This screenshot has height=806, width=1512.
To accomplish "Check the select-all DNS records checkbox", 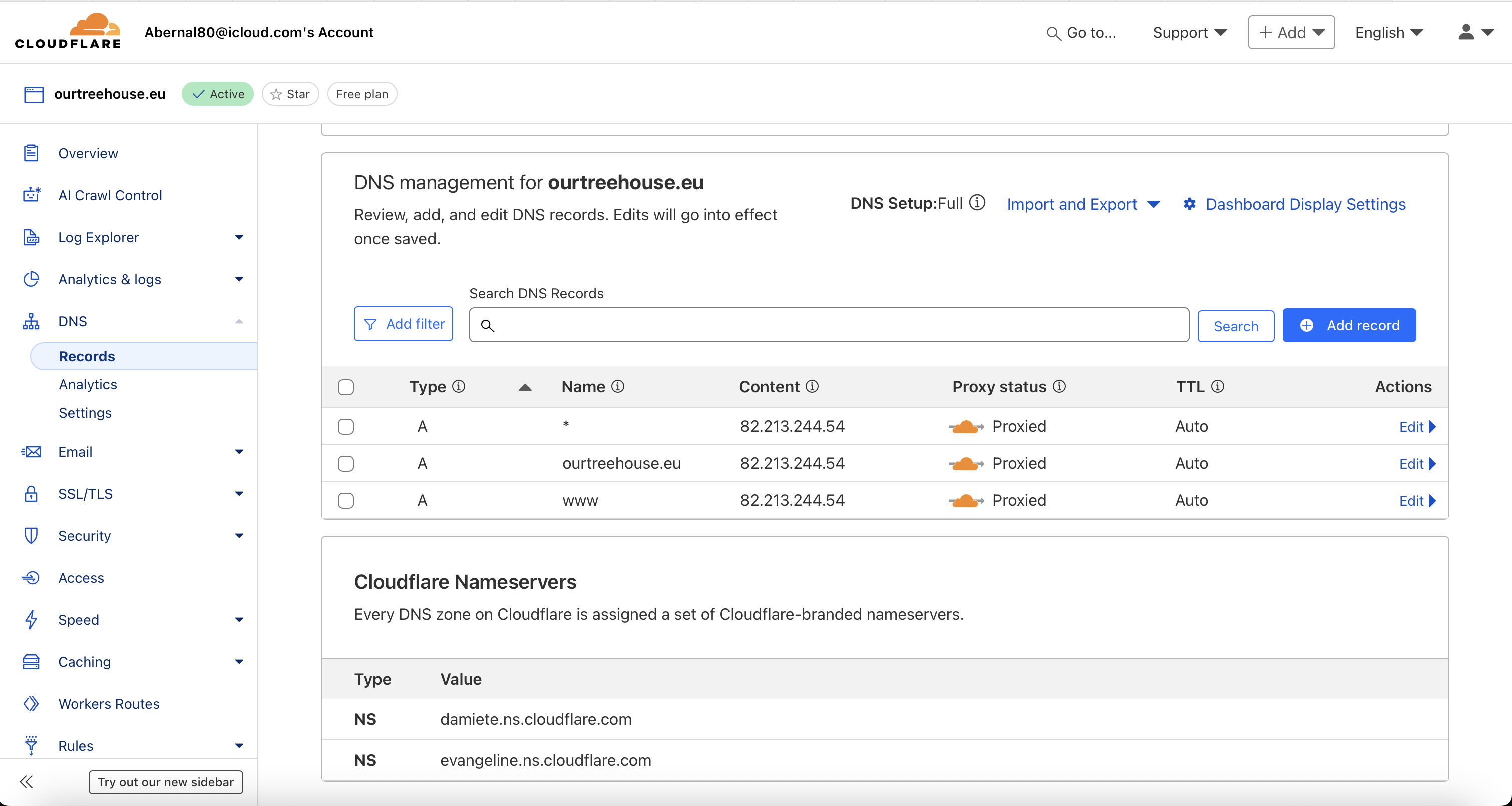I will coord(346,387).
